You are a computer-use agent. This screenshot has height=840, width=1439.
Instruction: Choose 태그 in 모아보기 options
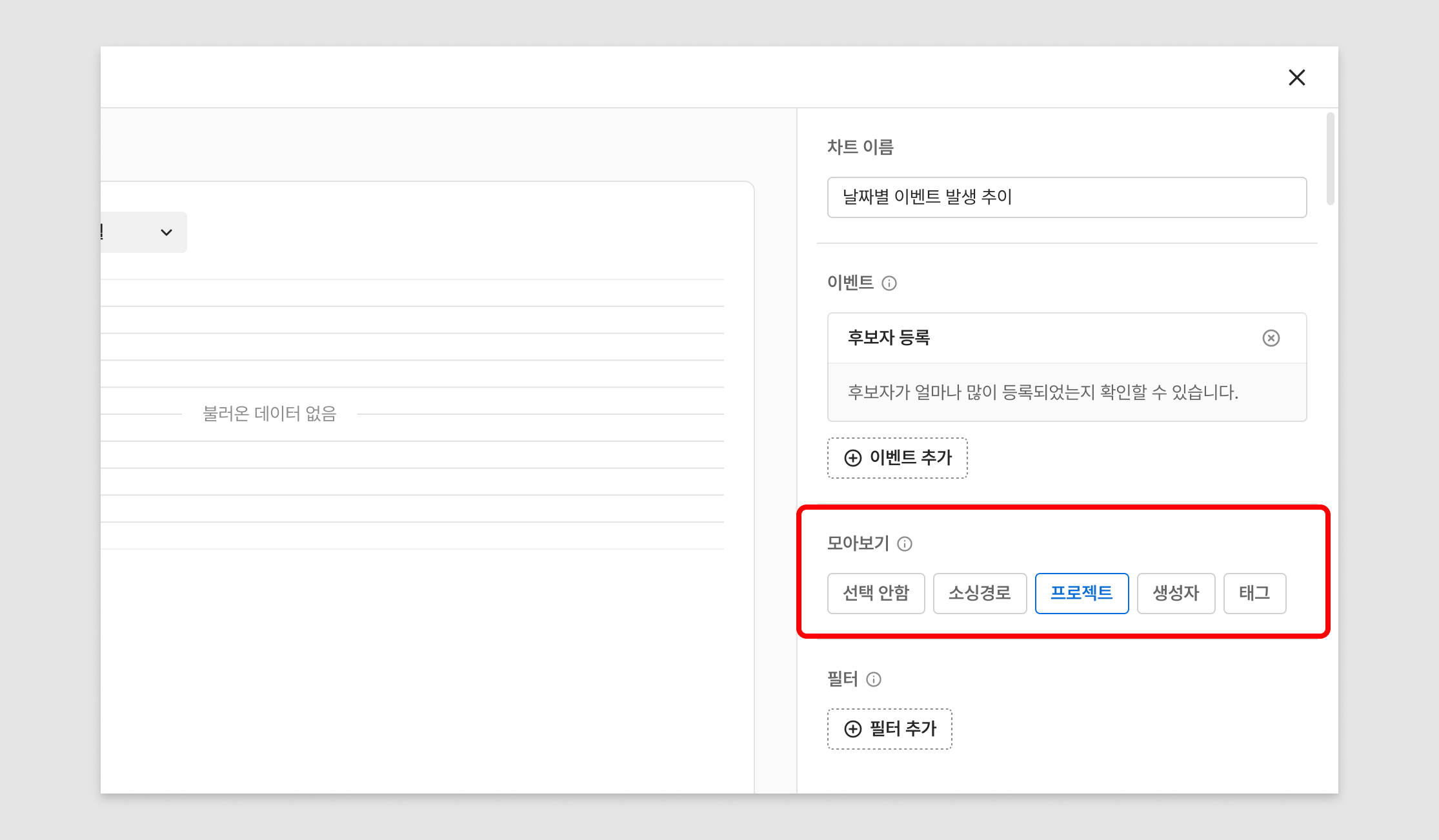pos(1254,593)
